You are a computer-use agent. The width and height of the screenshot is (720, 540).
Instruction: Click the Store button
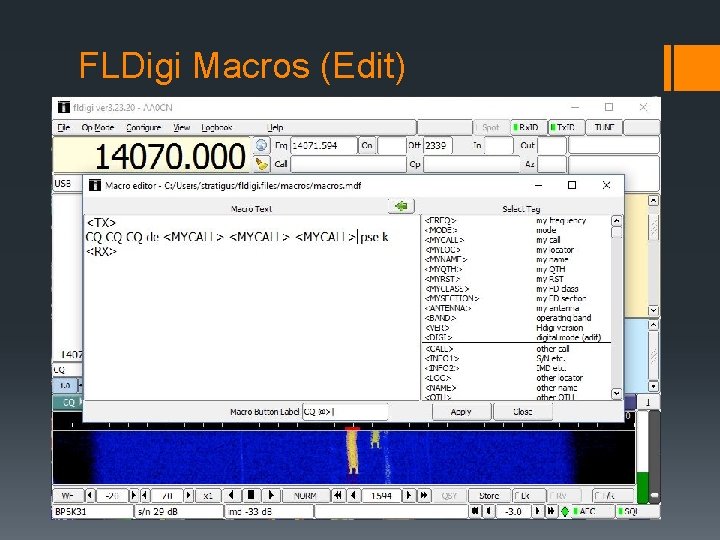point(489,495)
